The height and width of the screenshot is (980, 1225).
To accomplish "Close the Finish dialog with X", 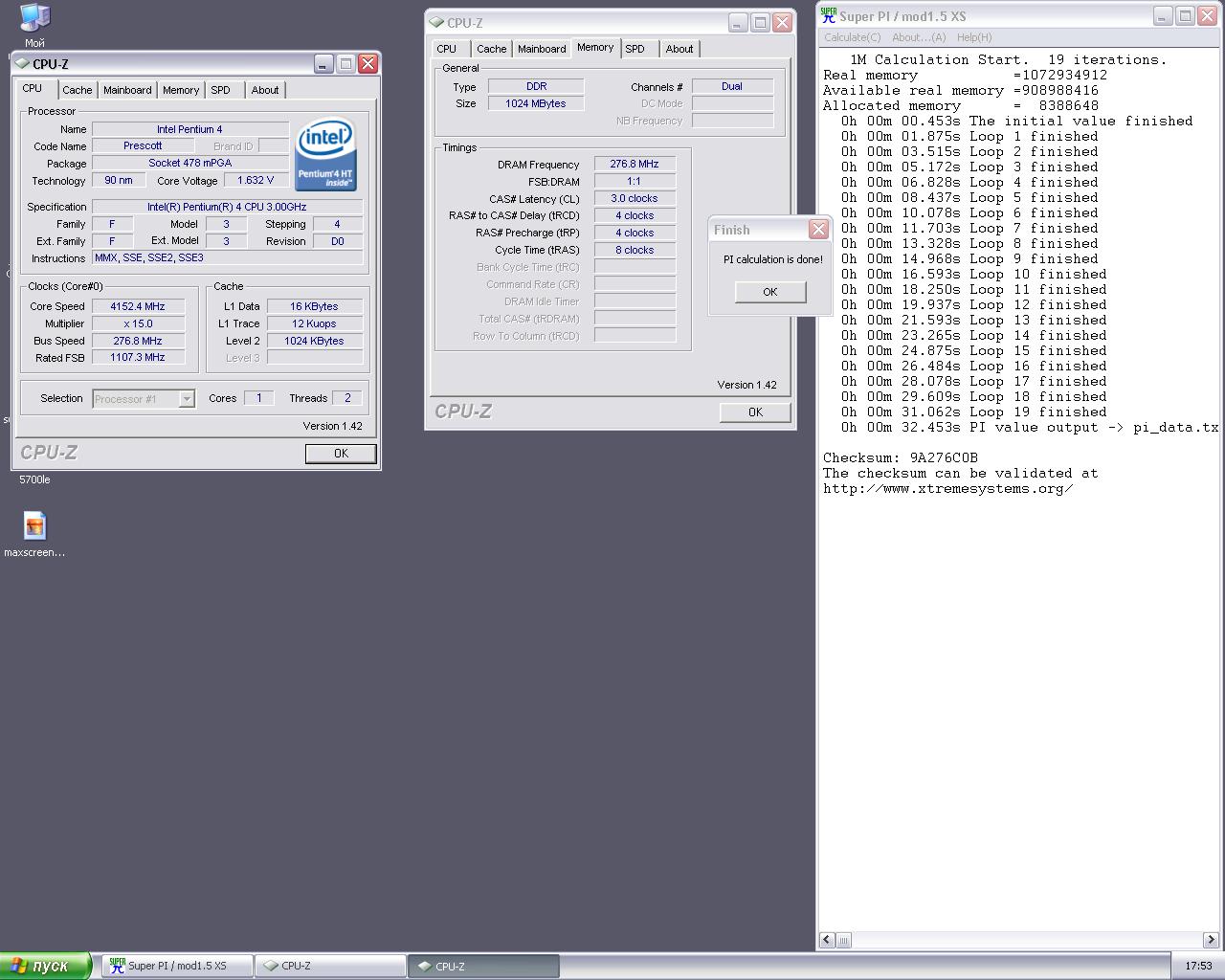I will pyautogui.click(x=818, y=230).
